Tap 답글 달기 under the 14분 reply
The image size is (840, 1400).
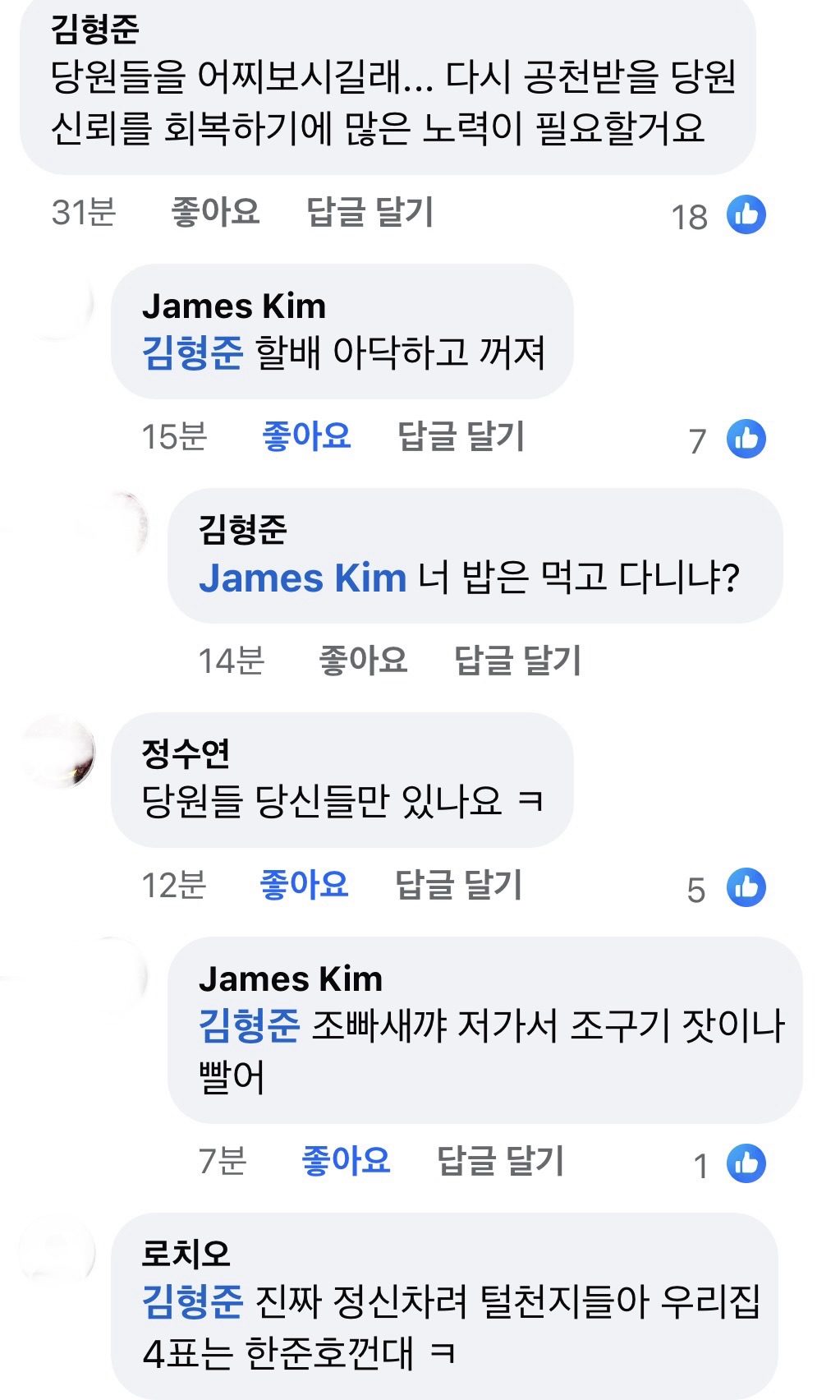coord(517,660)
